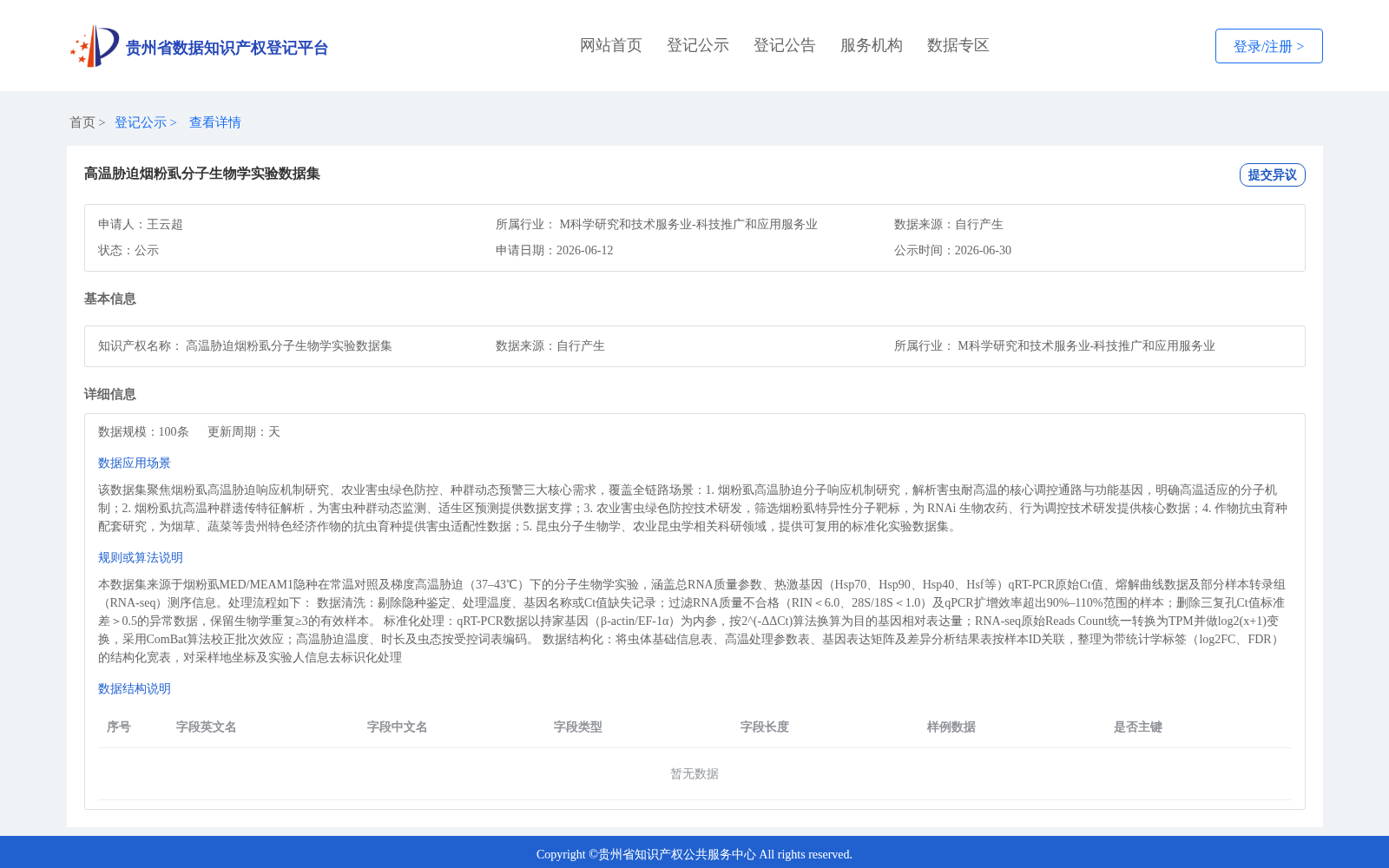This screenshot has width=1389, height=868.
Task: Click the 申请日期：2026-06-12 text
Action: [554, 250]
